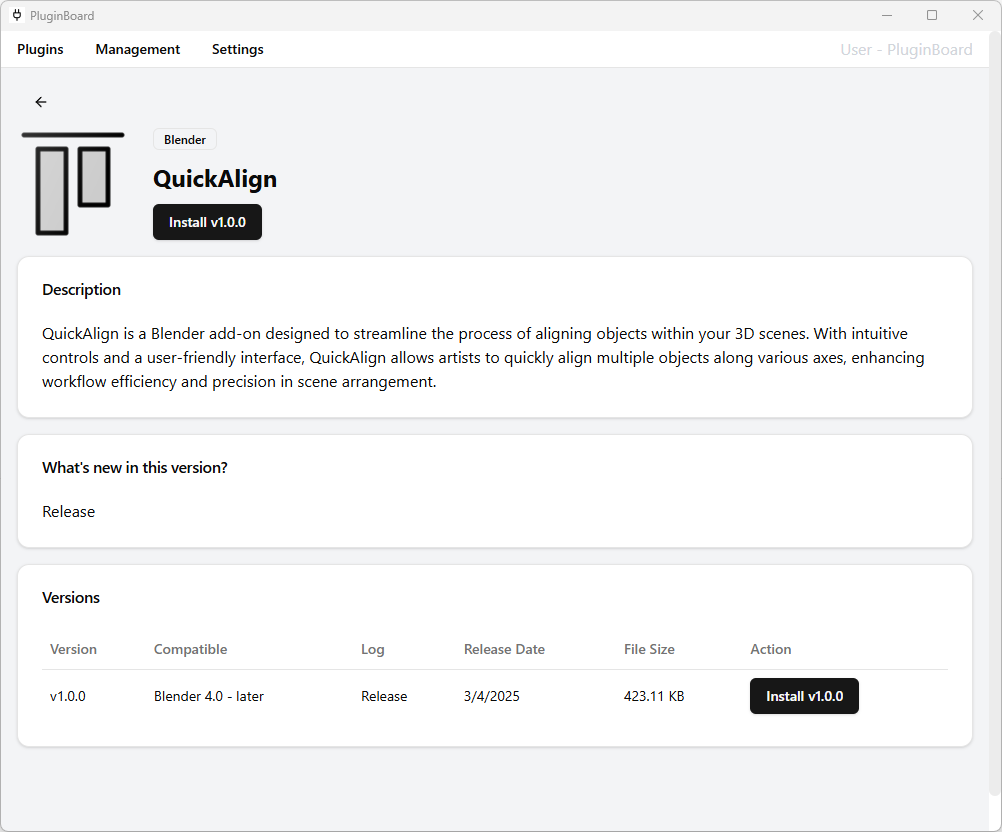
Task: Click the Version column header
Action: click(73, 649)
